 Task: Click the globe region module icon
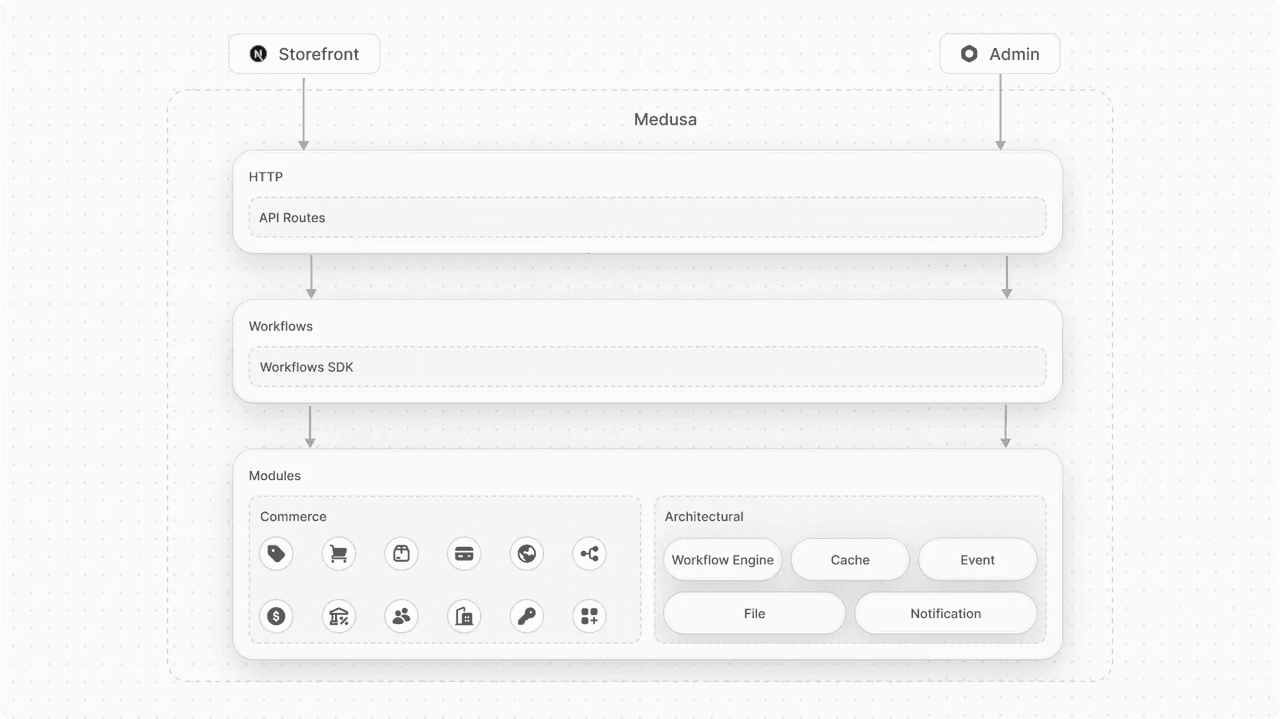527,554
